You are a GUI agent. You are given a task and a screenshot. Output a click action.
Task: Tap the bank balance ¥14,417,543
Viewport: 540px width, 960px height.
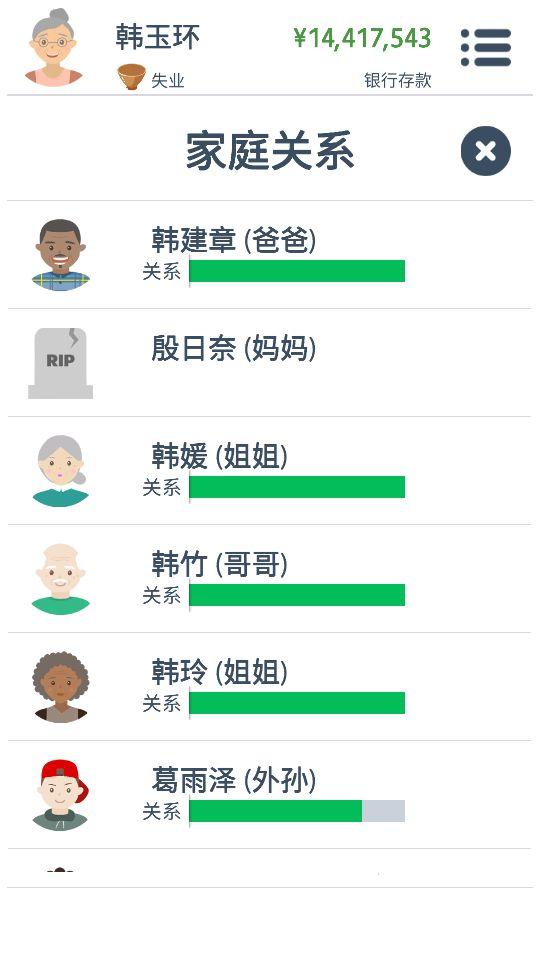[362, 38]
